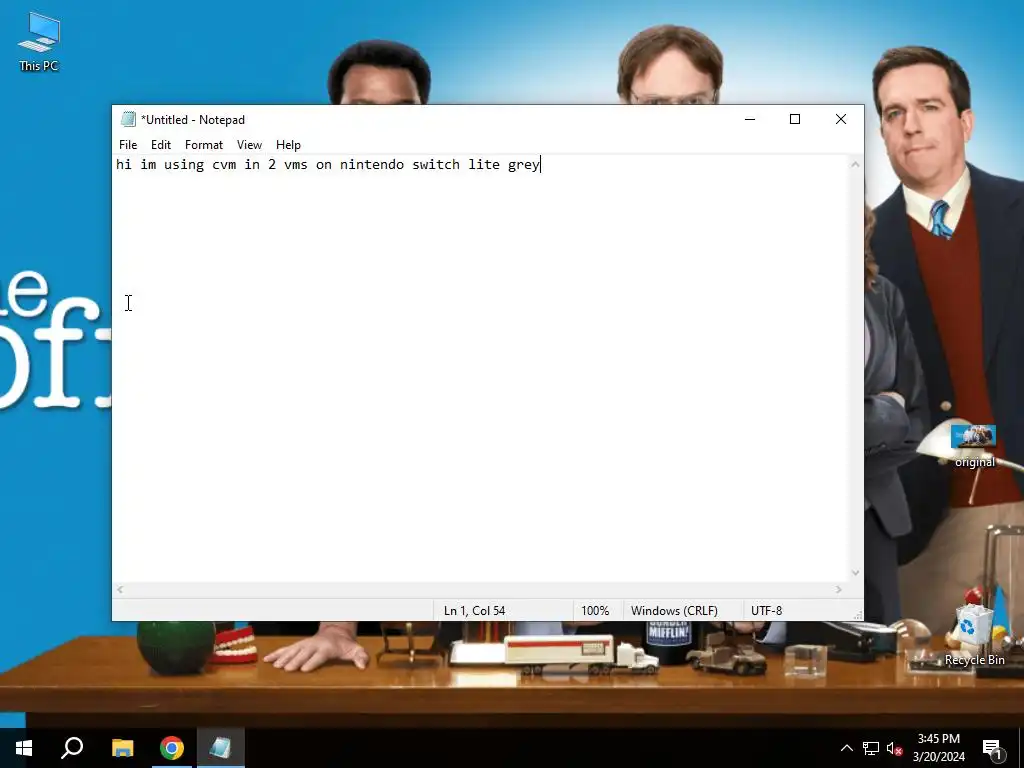This screenshot has width=1024, height=768.
Task: Select the Recycle Bin desktop icon
Action: pyautogui.click(x=974, y=635)
